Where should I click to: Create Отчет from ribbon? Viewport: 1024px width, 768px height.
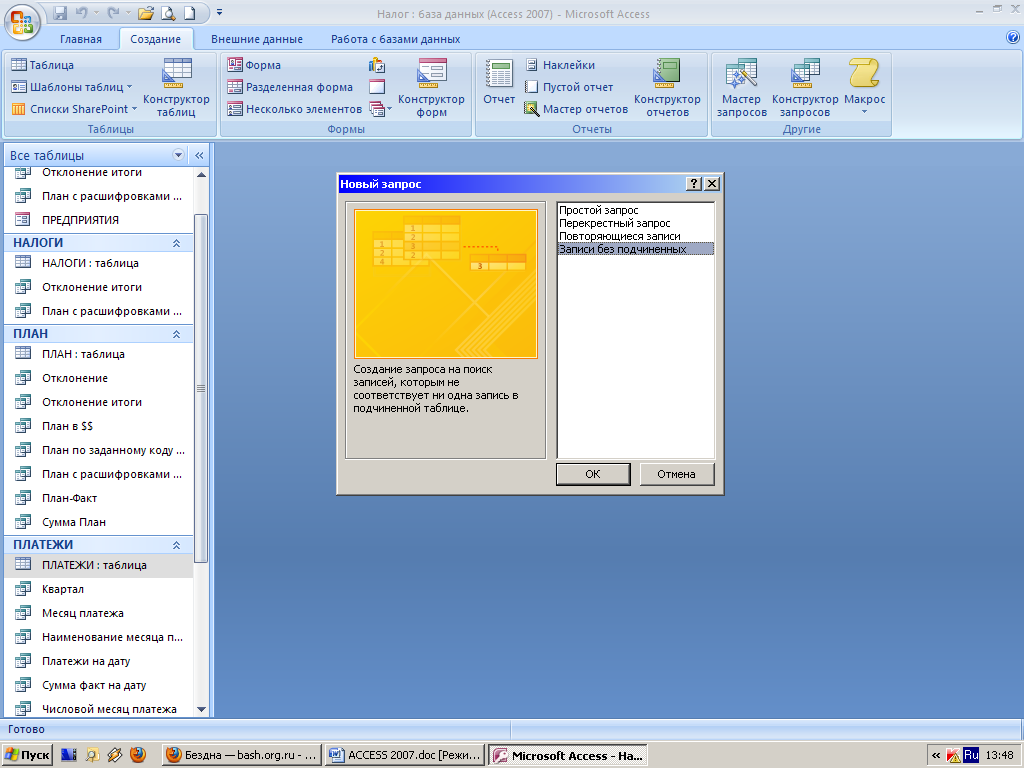tap(499, 82)
